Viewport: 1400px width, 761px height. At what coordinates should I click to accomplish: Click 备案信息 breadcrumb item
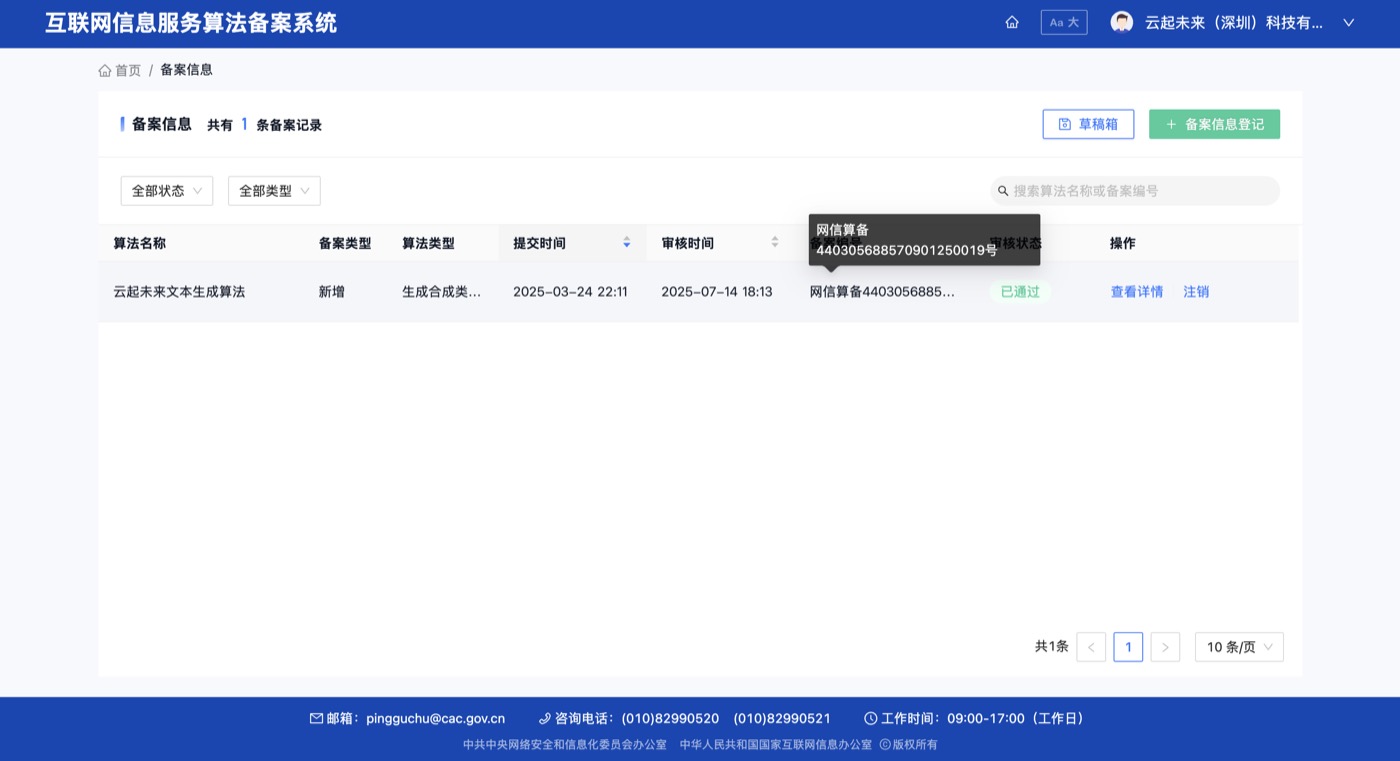point(187,70)
